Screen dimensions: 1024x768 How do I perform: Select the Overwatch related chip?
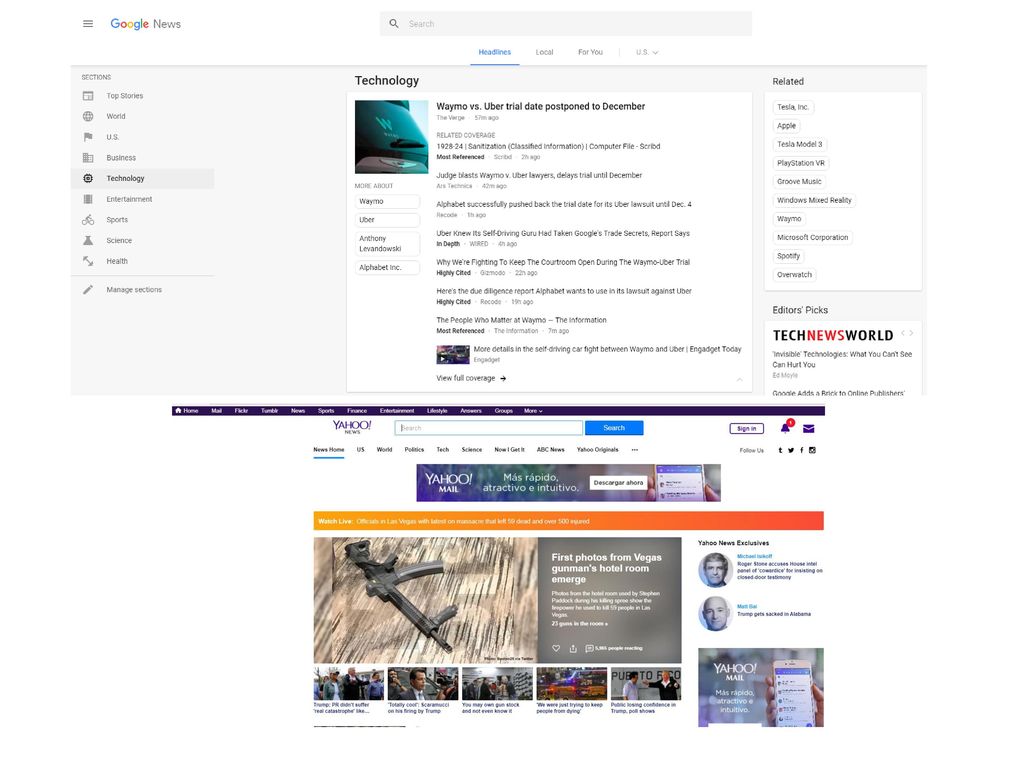click(x=794, y=275)
